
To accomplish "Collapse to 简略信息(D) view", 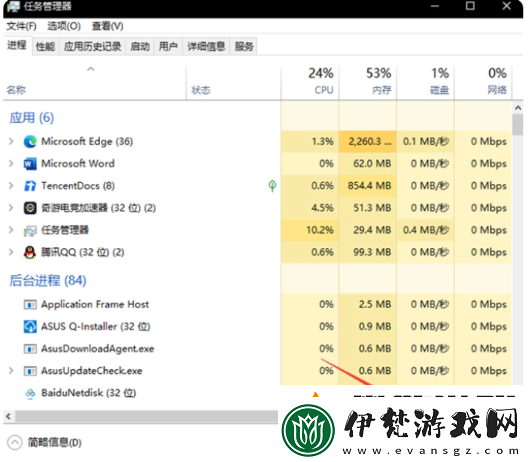I will [x=44, y=442].
